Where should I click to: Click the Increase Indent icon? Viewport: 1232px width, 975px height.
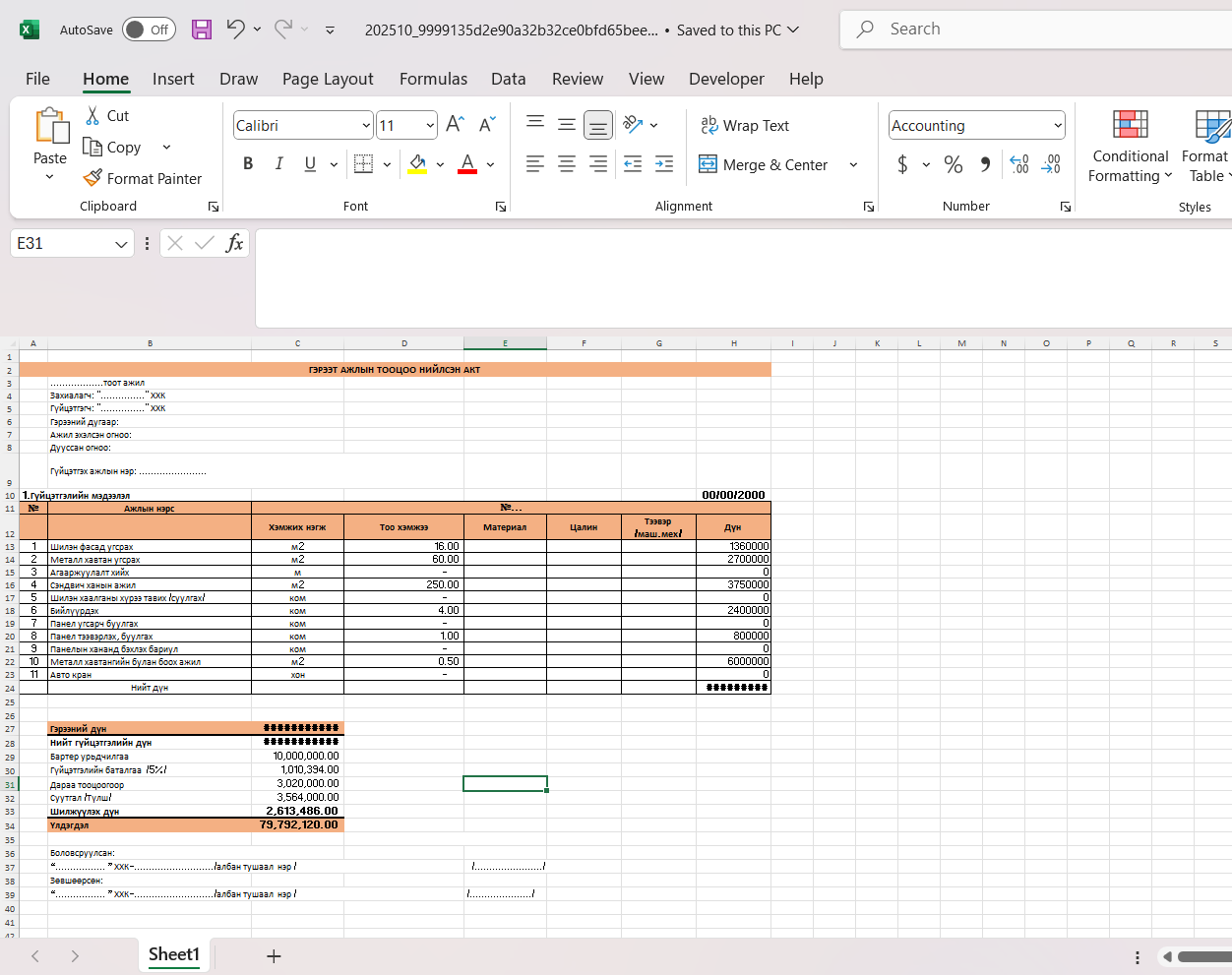coord(664,164)
